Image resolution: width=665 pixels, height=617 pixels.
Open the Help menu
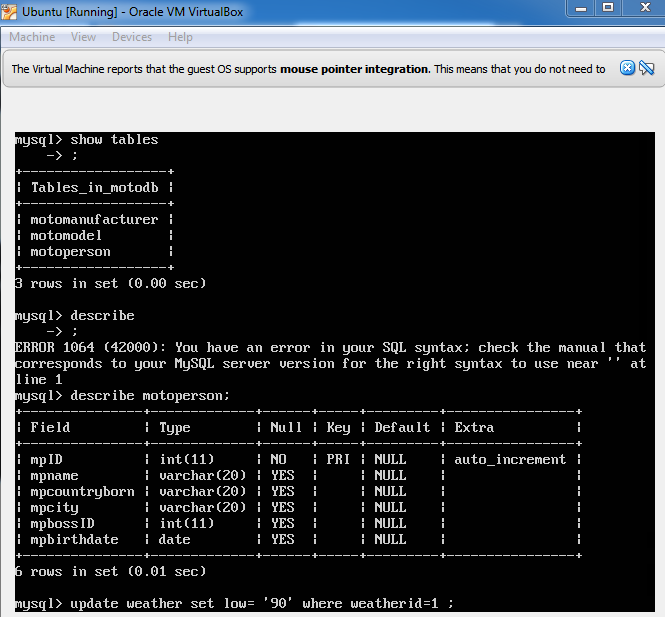(x=180, y=37)
